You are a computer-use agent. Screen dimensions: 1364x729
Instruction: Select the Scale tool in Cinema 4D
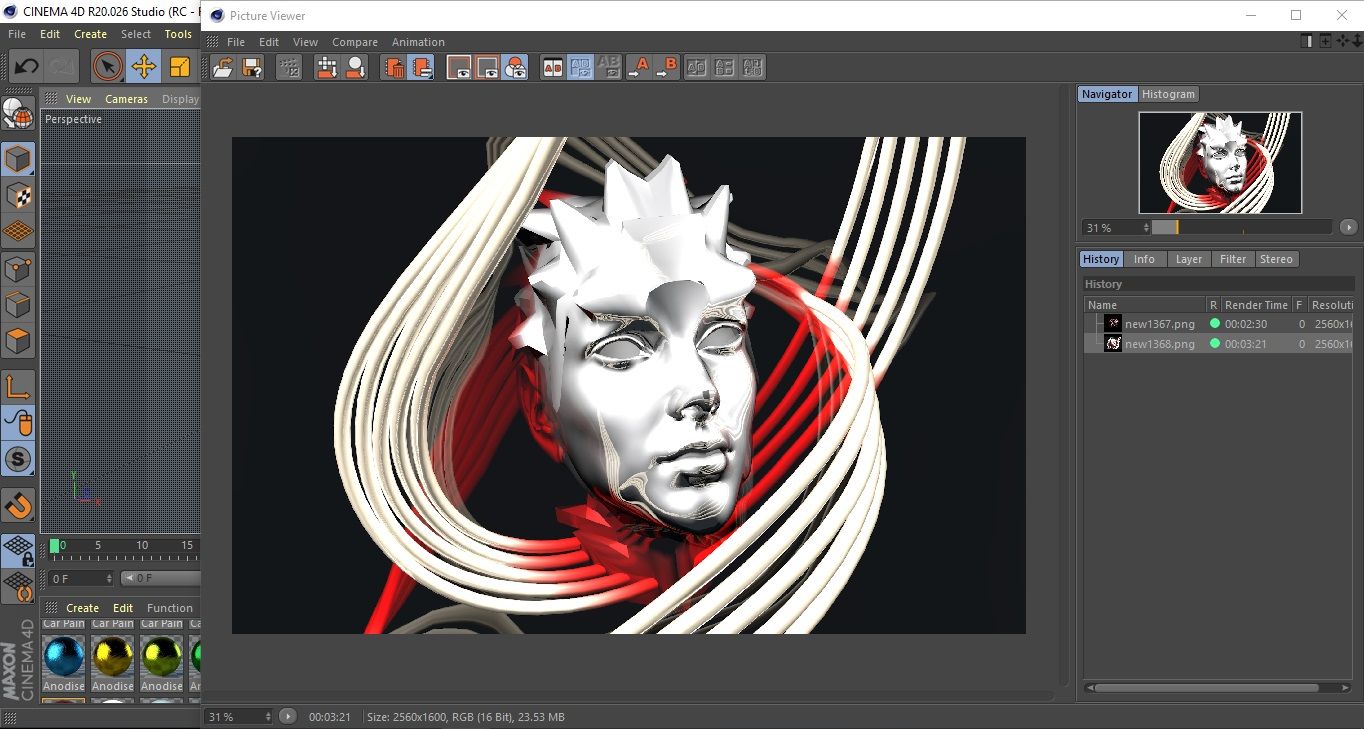[179, 67]
